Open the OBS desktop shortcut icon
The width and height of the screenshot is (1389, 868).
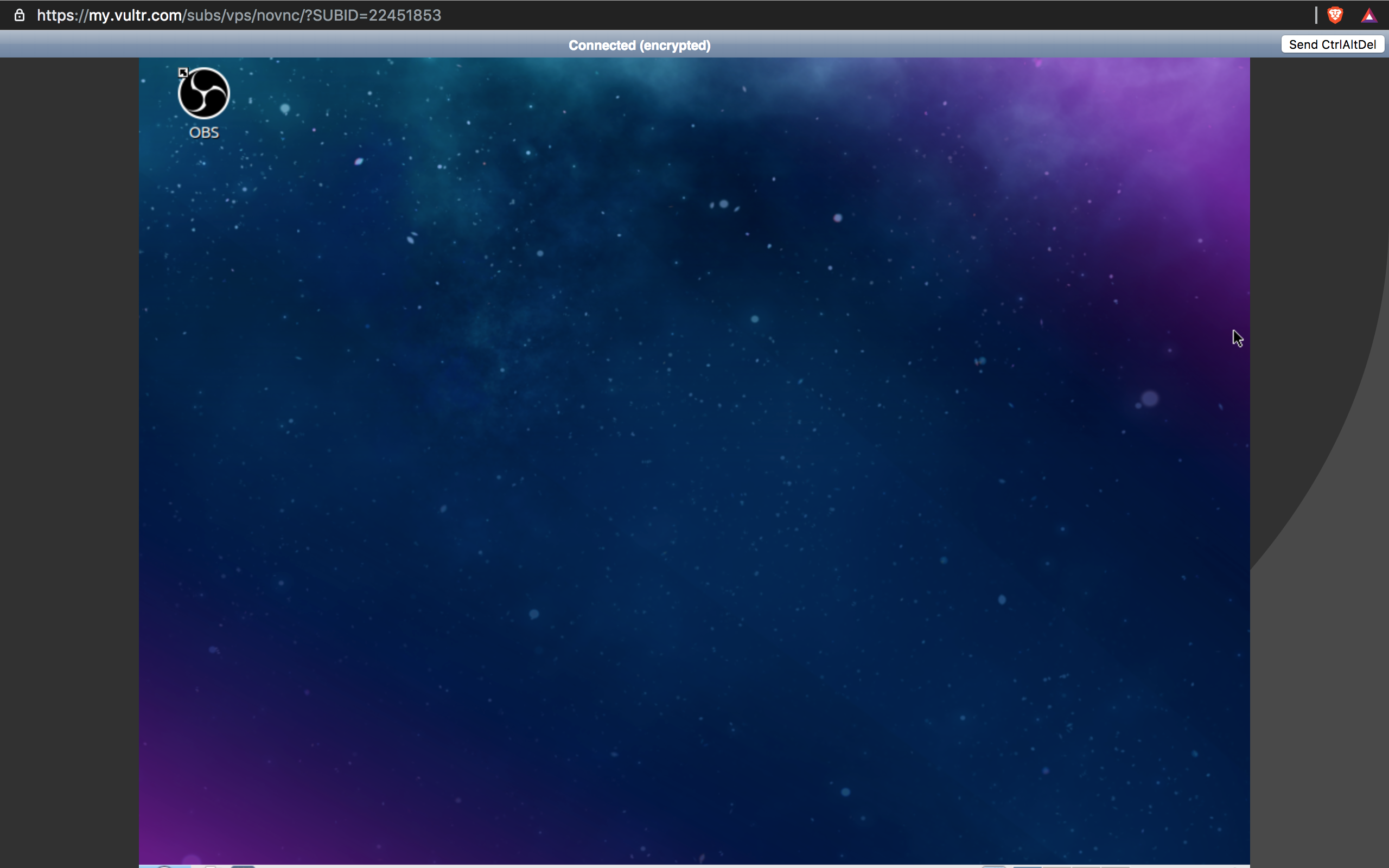pyautogui.click(x=204, y=93)
